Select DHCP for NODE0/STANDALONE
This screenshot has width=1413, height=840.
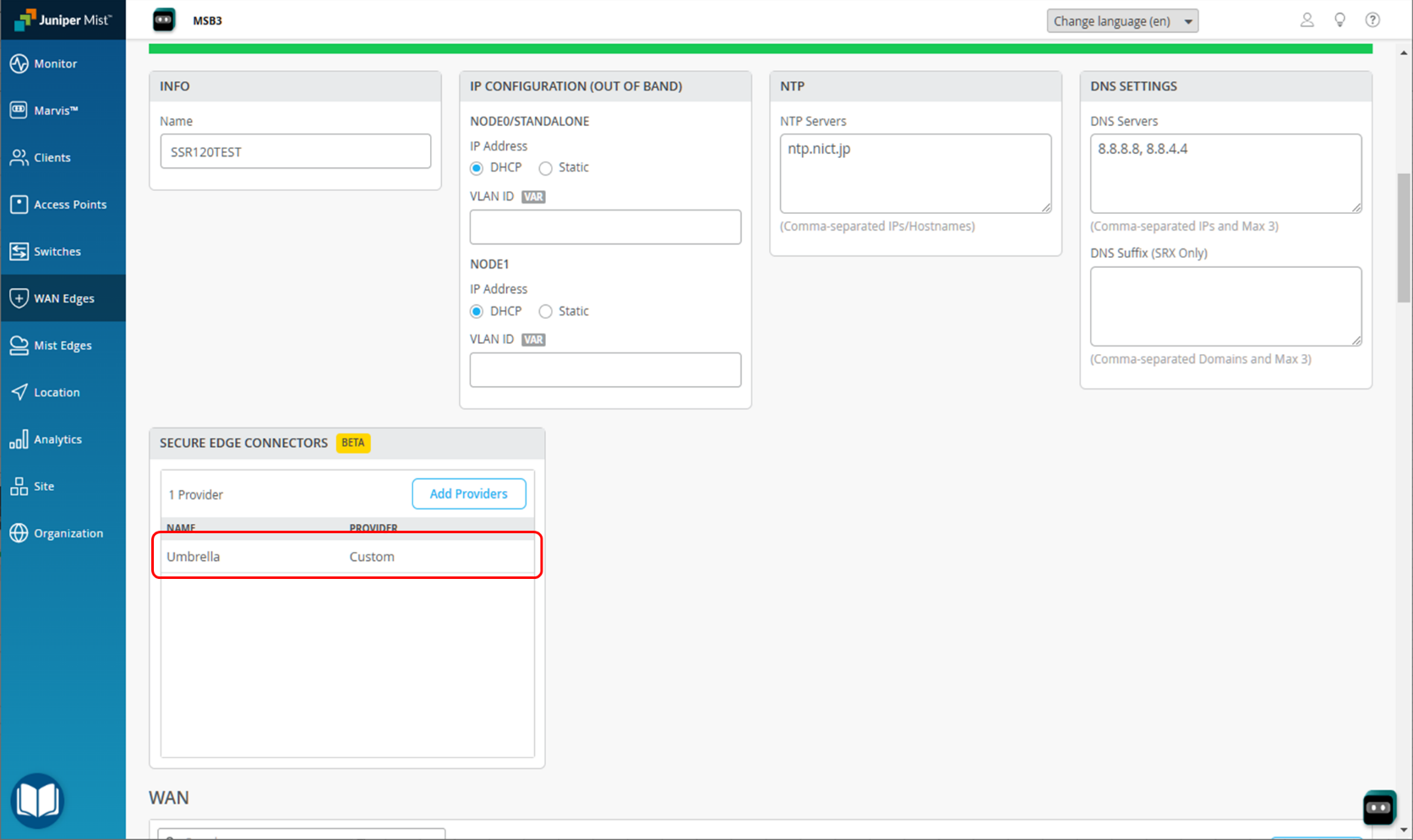[477, 168]
